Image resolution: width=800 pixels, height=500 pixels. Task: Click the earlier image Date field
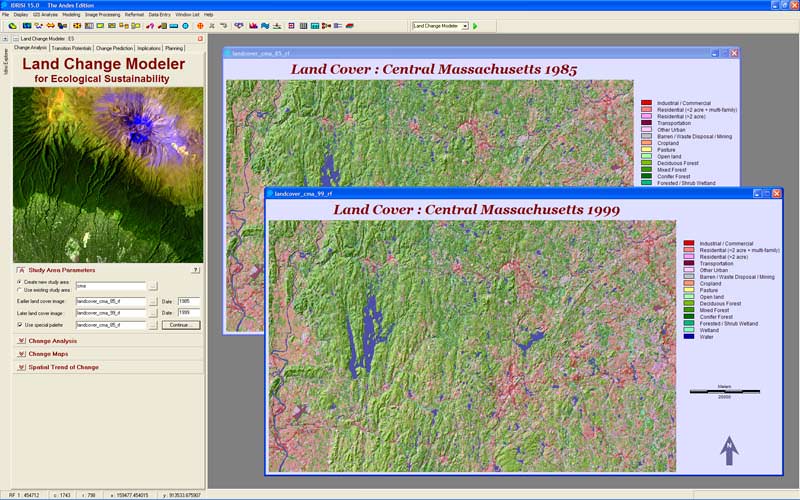(x=189, y=302)
